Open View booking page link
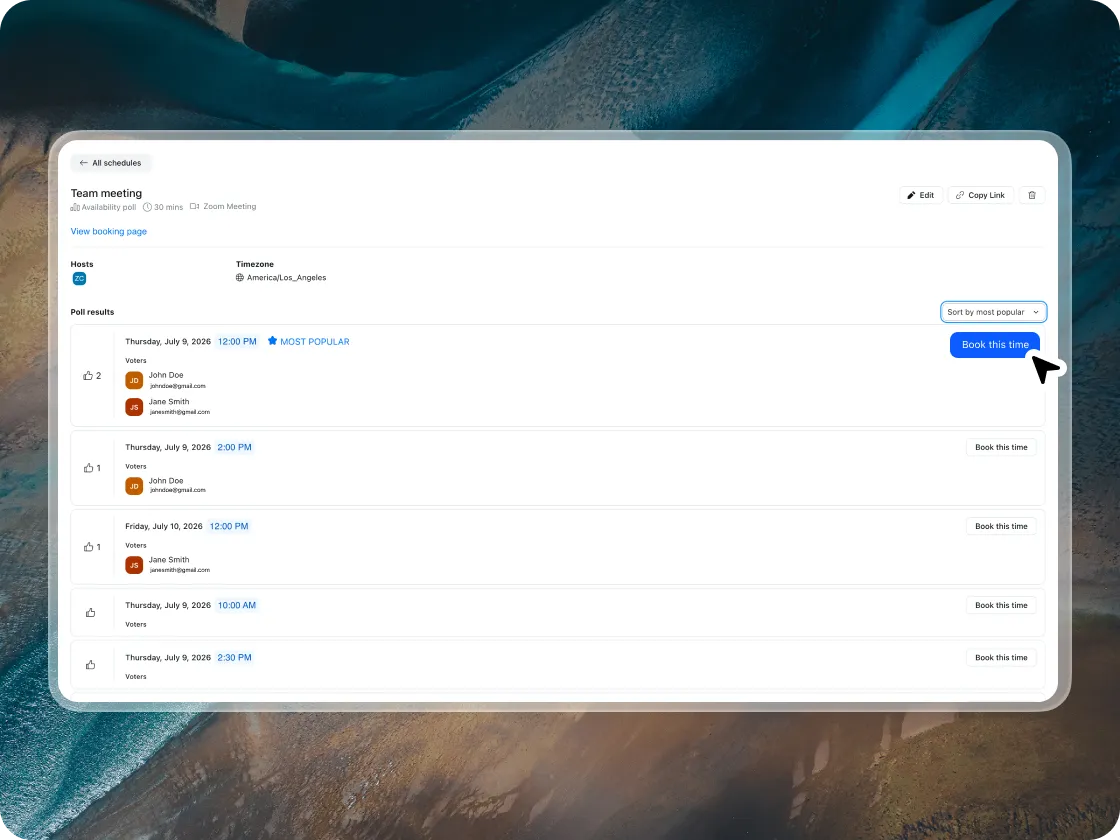Image resolution: width=1120 pixels, height=840 pixels. pos(109,231)
